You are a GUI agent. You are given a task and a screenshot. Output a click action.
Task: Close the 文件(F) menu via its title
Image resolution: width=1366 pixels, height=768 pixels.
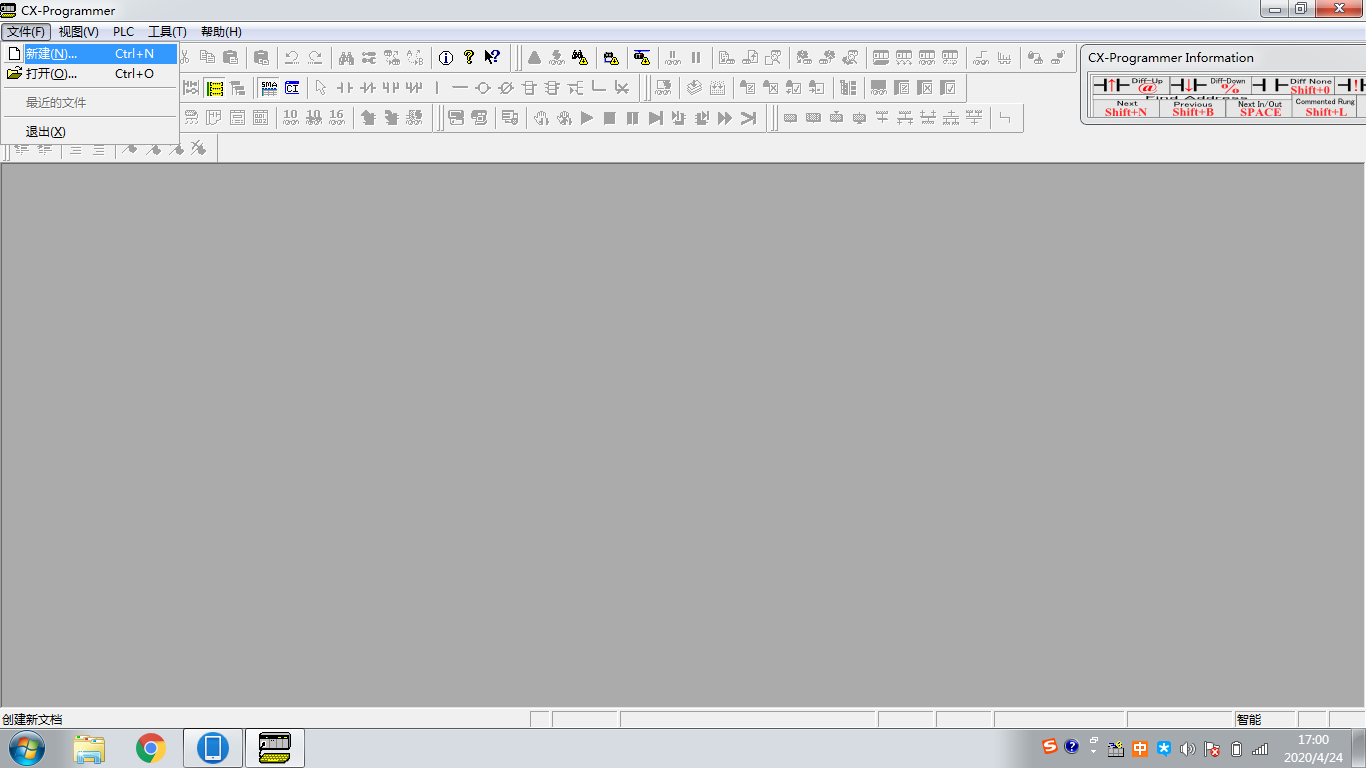(26, 32)
